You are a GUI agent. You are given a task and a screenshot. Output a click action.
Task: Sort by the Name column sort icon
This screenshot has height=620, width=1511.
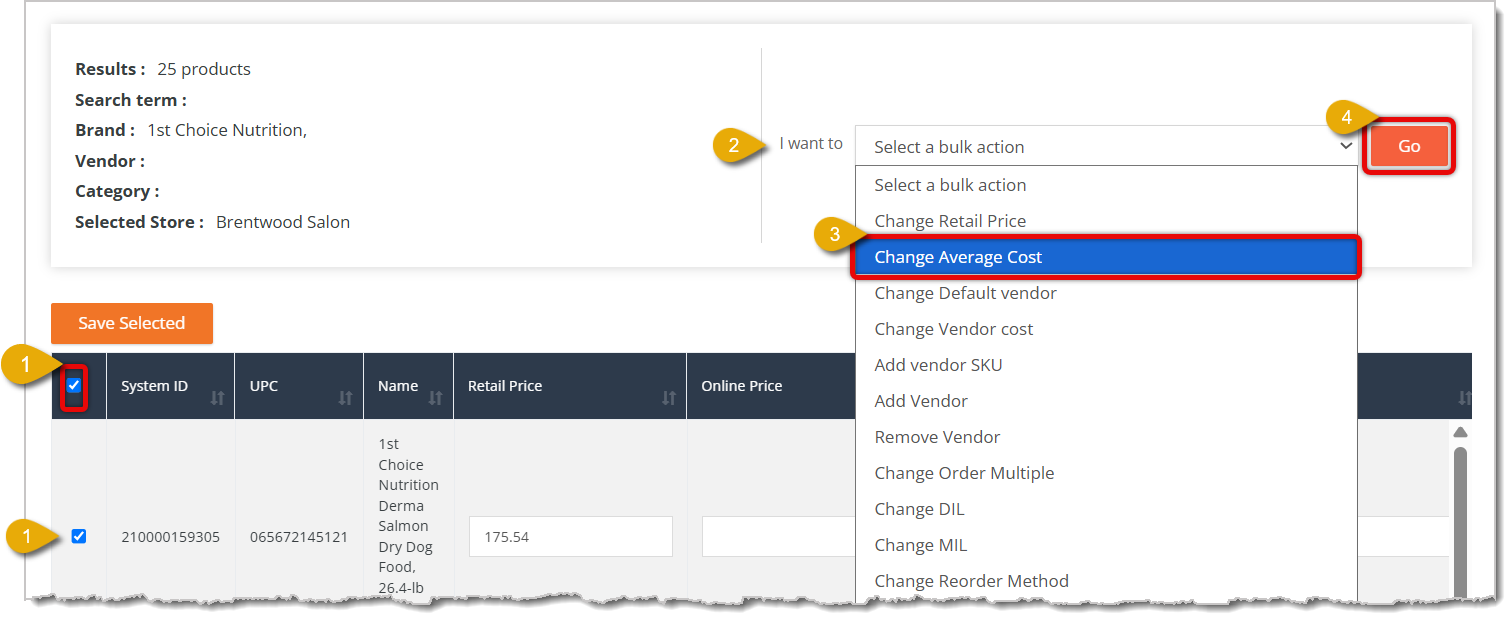coord(436,398)
